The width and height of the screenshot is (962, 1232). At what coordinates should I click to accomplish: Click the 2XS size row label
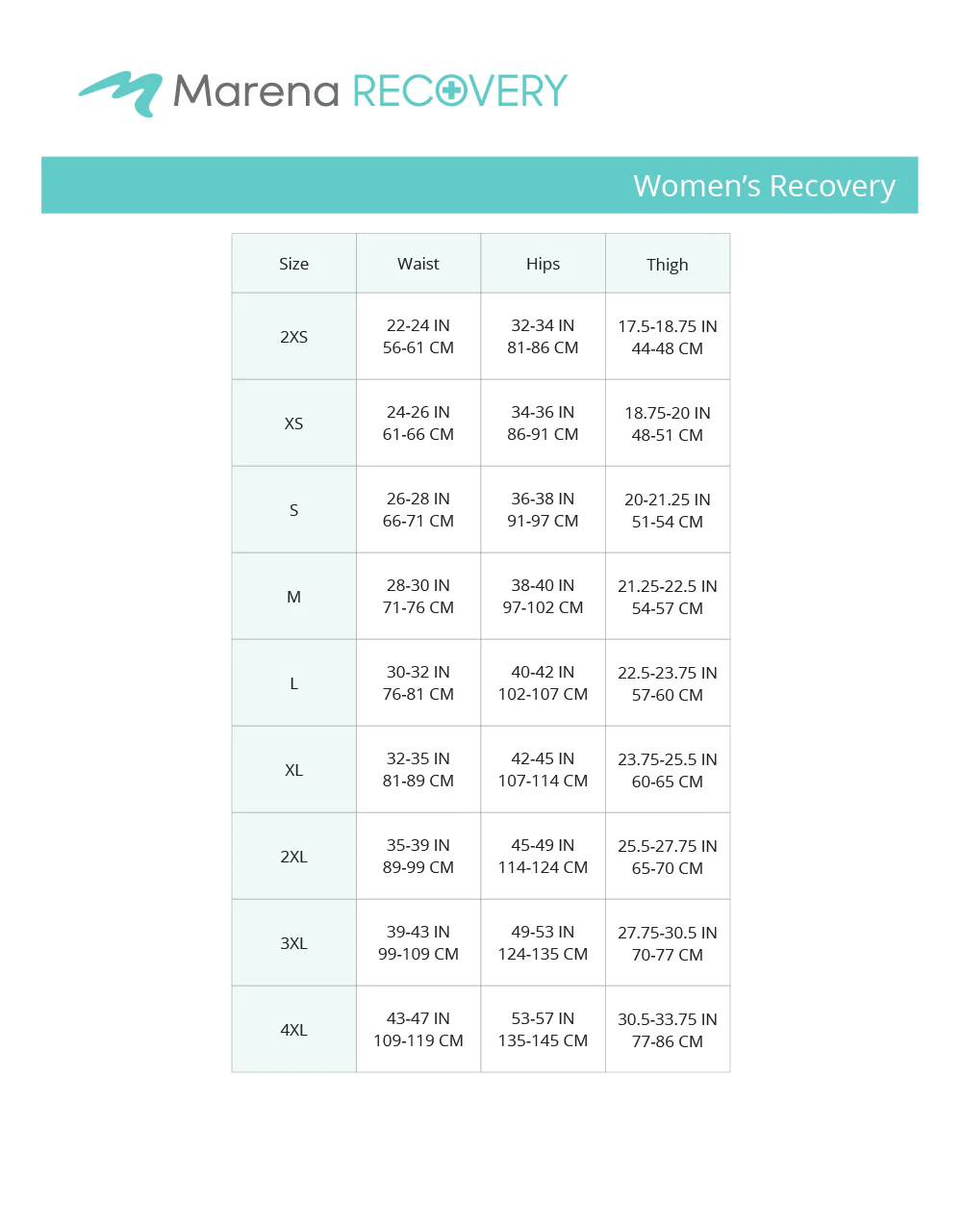294,337
